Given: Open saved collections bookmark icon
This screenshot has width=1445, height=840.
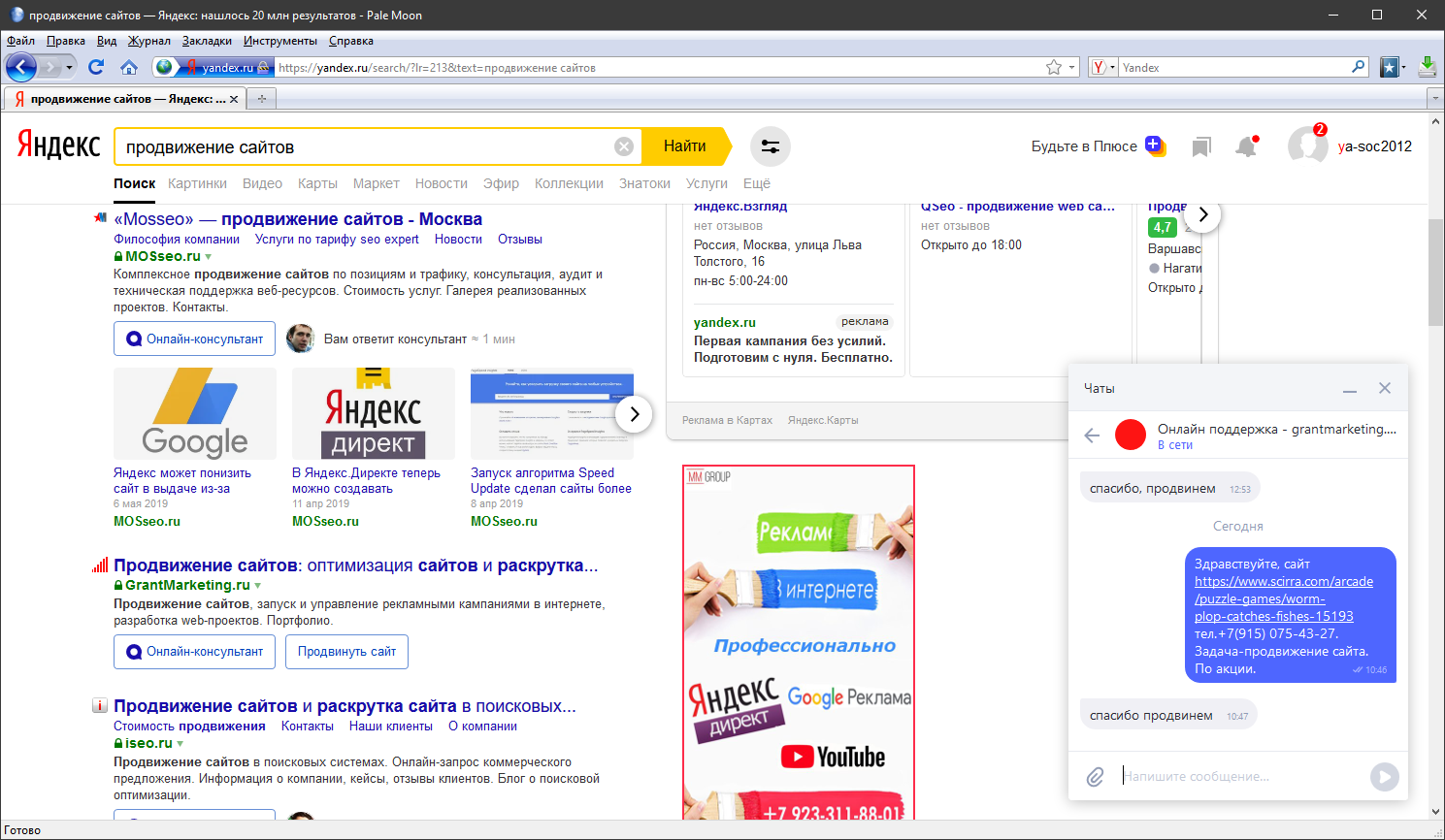Looking at the screenshot, I should pos(1201,146).
